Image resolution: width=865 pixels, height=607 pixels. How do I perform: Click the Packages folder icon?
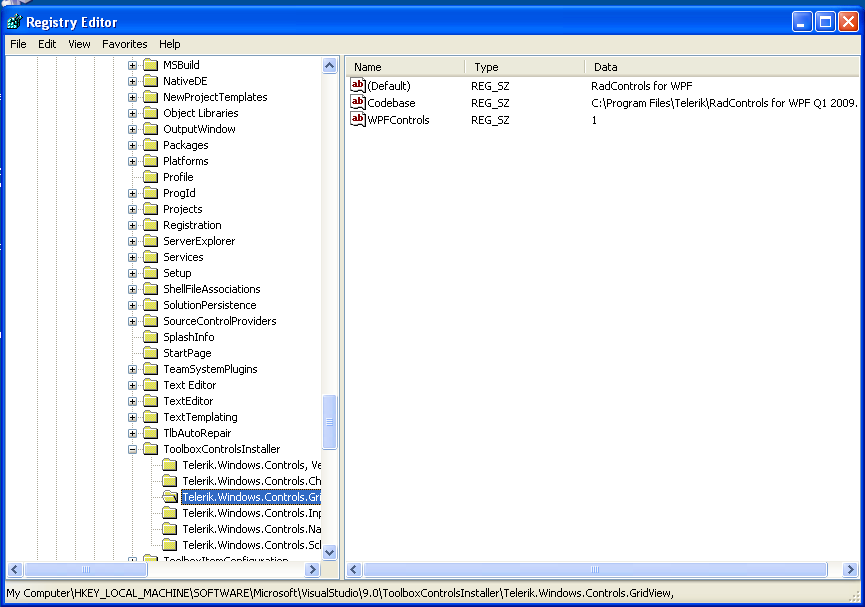[151, 145]
